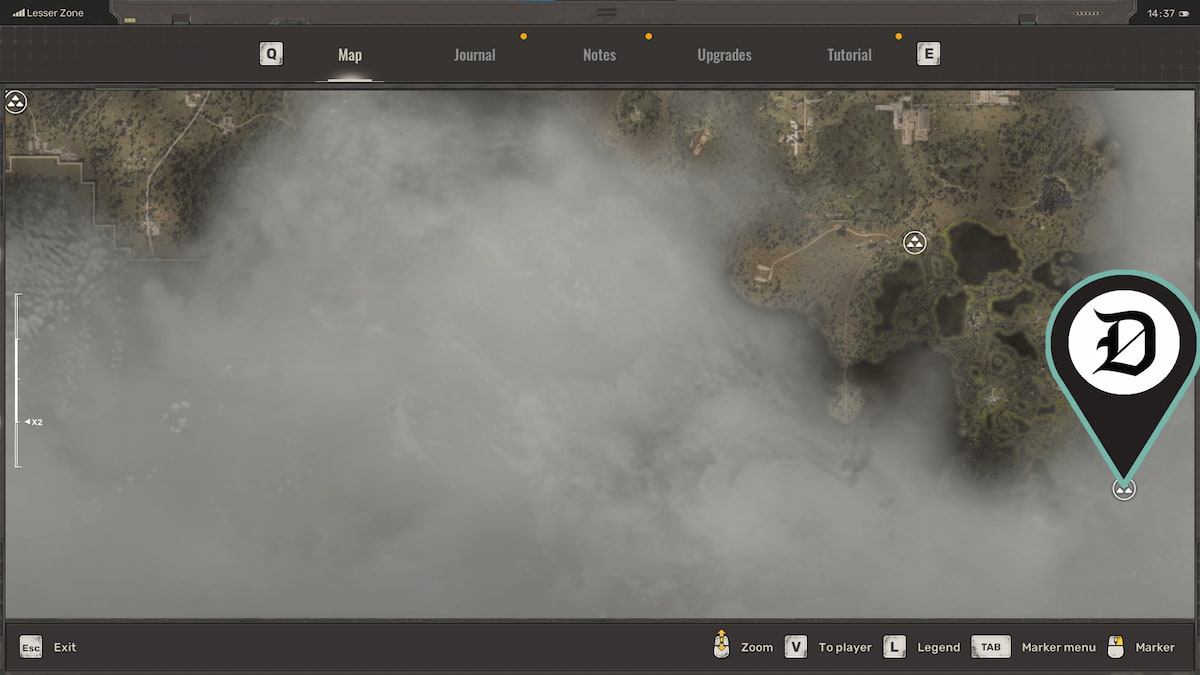1200x675 pixels.
Task: Select the Tutorial tab
Action: pyautogui.click(x=849, y=55)
